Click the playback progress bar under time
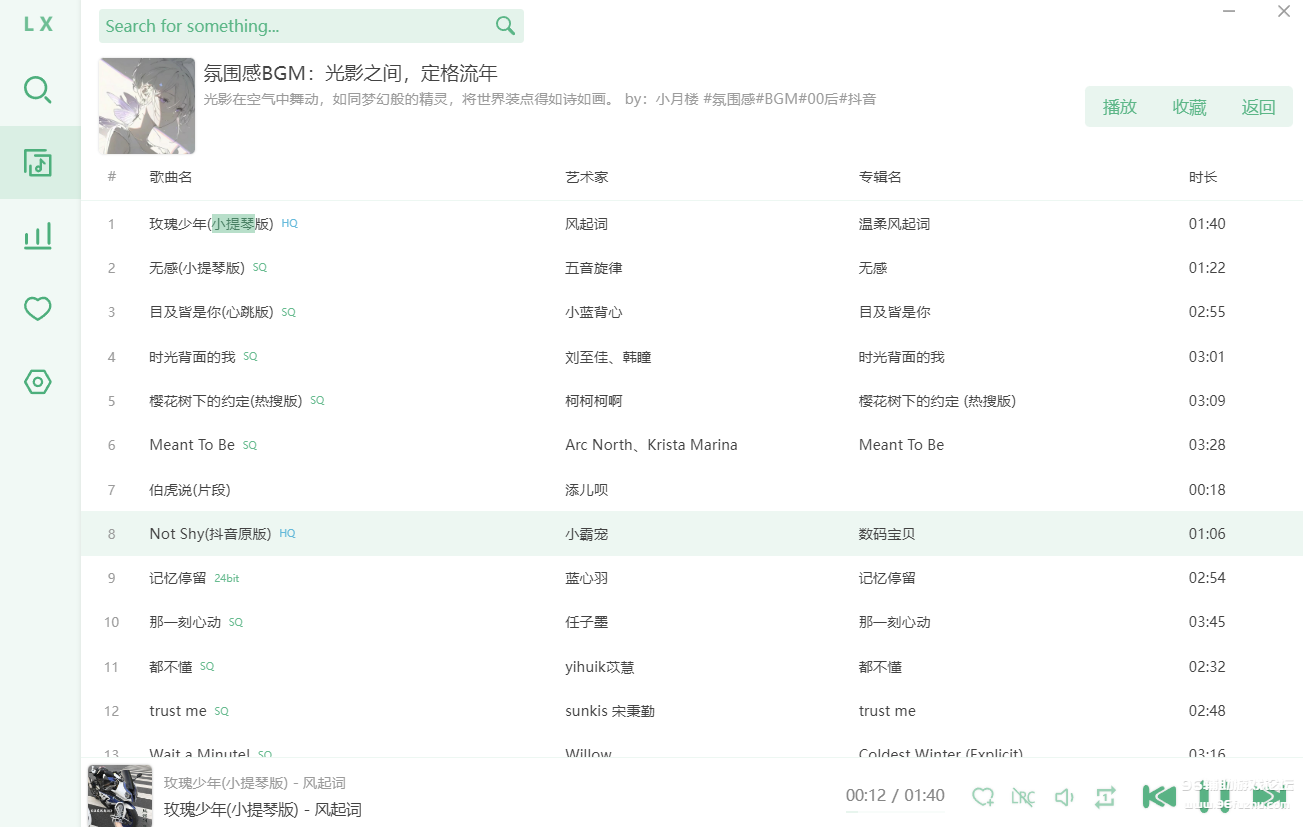This screenshot has width=1303, height=827. [x=895, y=812]
